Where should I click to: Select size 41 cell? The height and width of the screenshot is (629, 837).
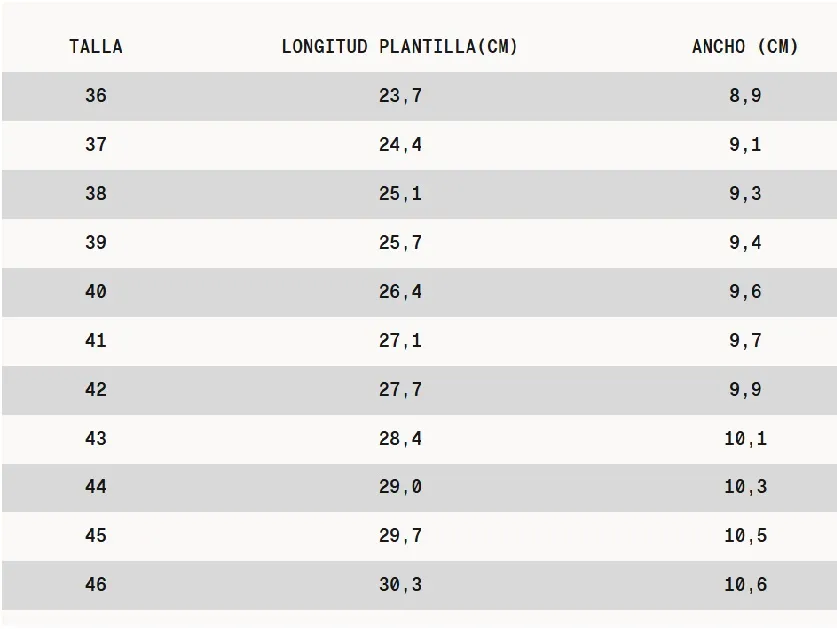click(96, 340)
